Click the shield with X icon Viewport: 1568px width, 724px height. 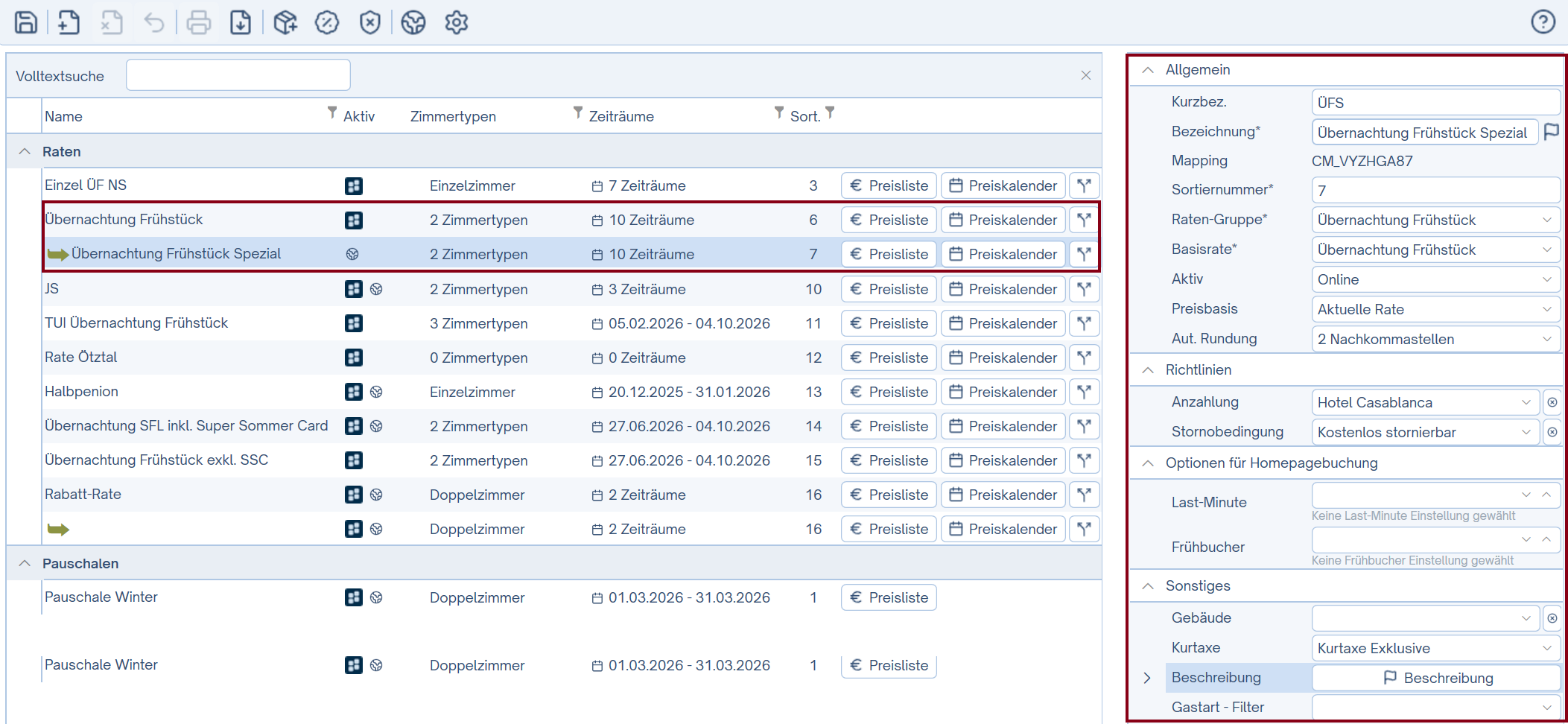pos(369,22)
